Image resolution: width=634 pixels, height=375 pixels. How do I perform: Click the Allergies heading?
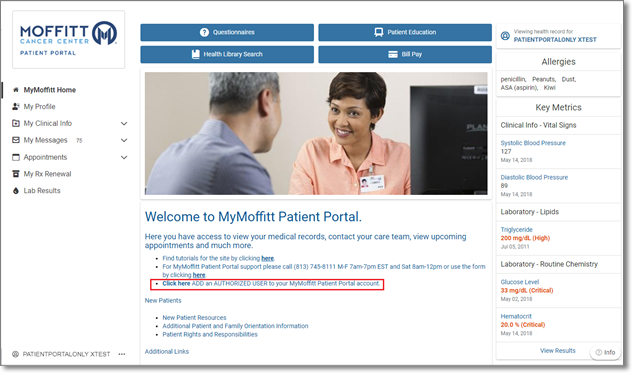558,62
